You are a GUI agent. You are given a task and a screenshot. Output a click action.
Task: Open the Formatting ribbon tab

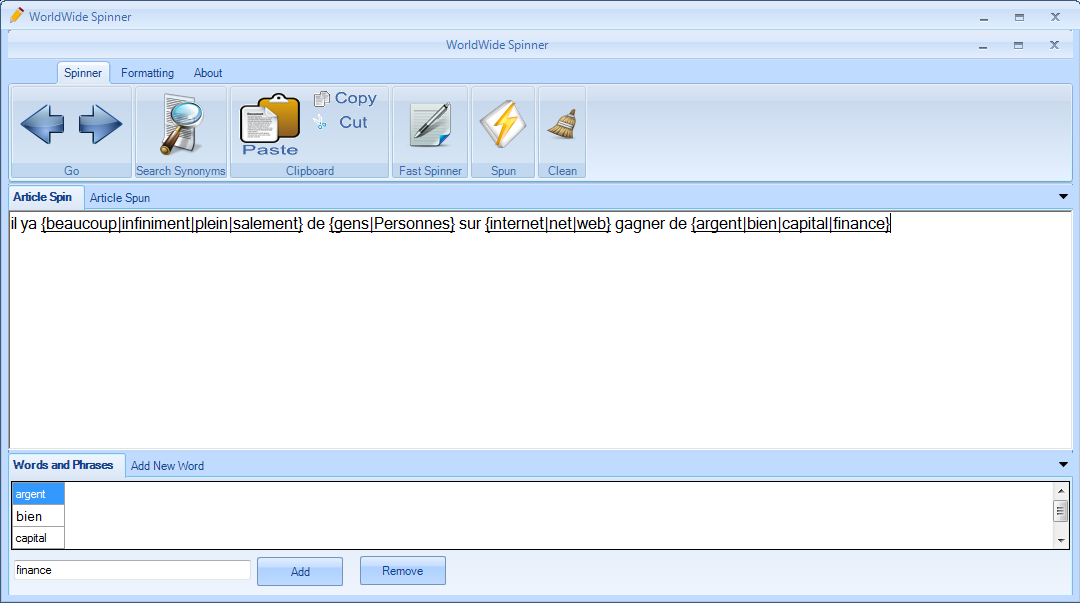pyautogui.click(x=147, y=72)
